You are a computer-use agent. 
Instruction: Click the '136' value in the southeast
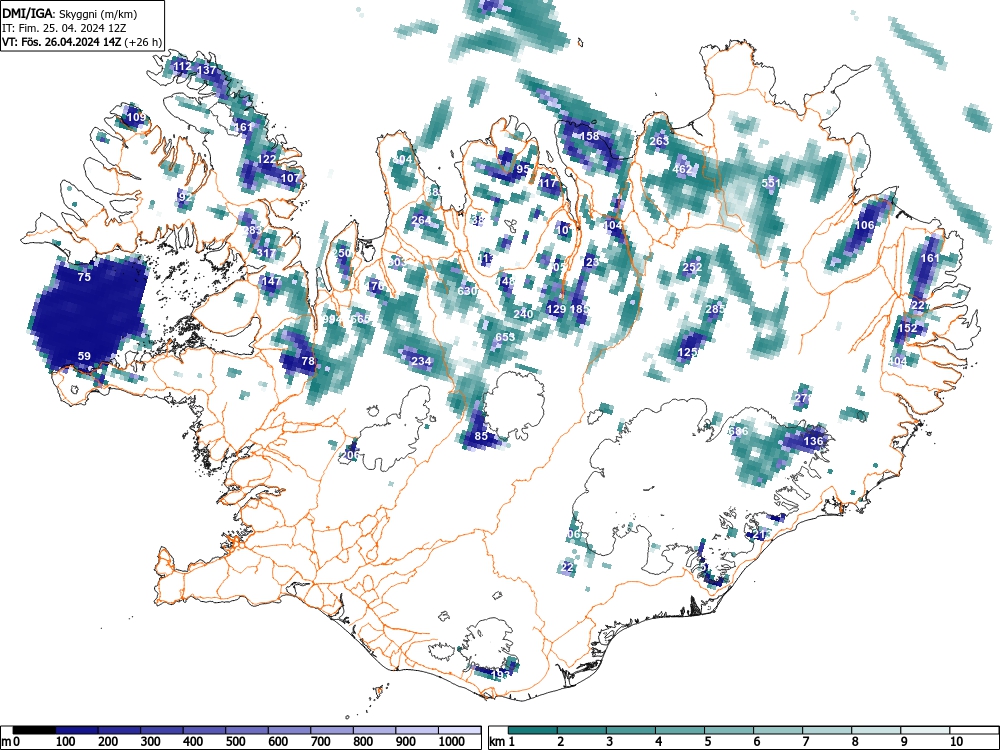(814, 441)
